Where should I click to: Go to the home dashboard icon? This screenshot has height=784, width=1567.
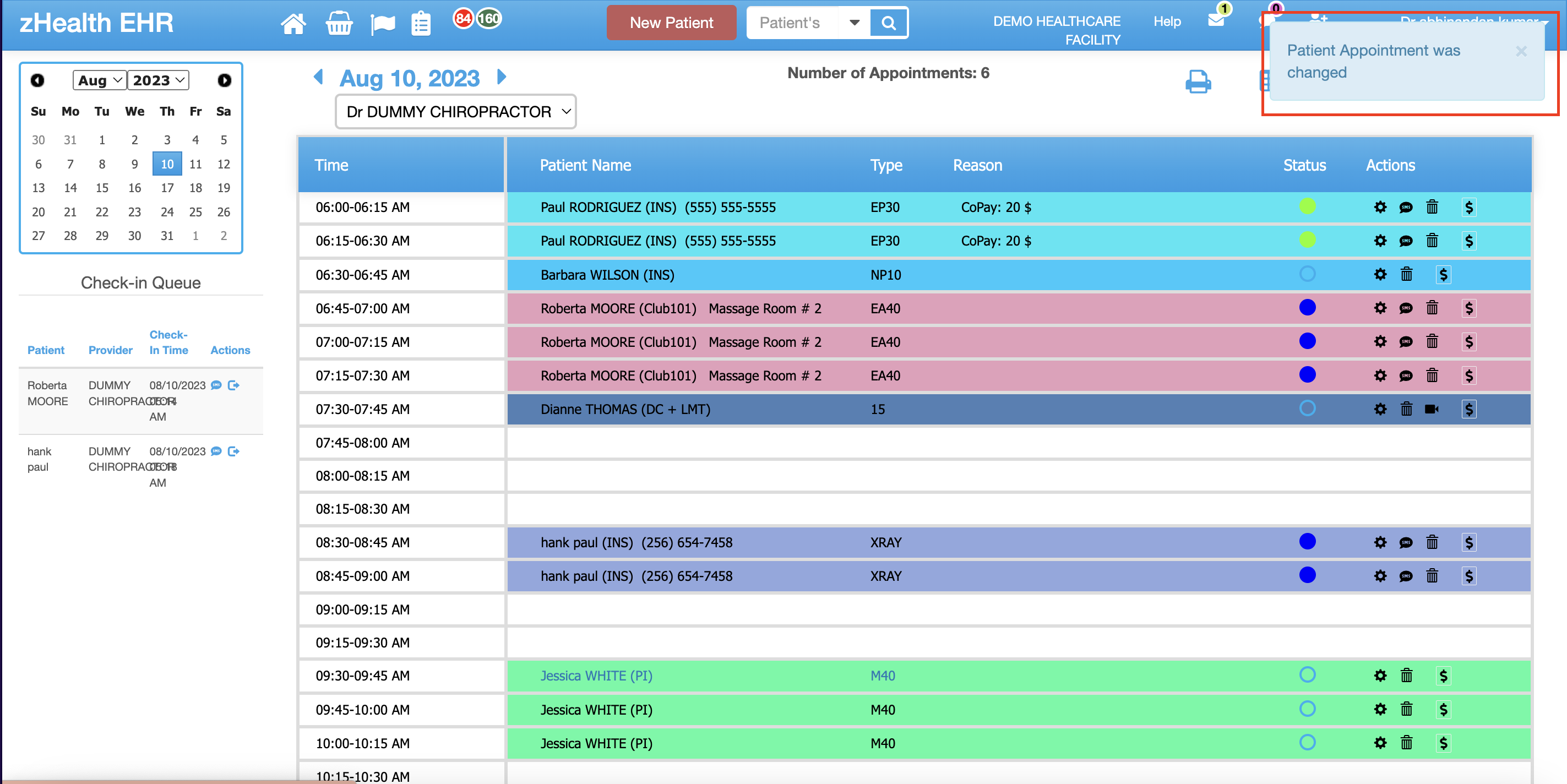[x=293, y=24]
